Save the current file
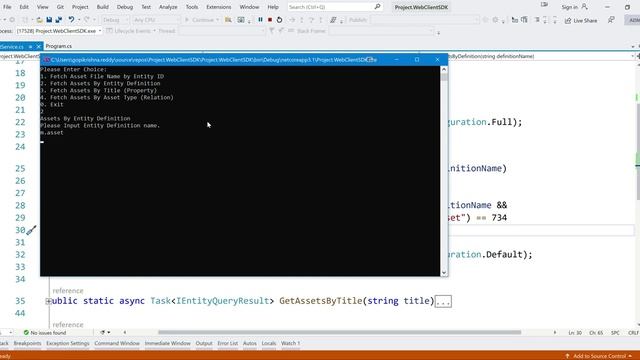 pos(49,20)
